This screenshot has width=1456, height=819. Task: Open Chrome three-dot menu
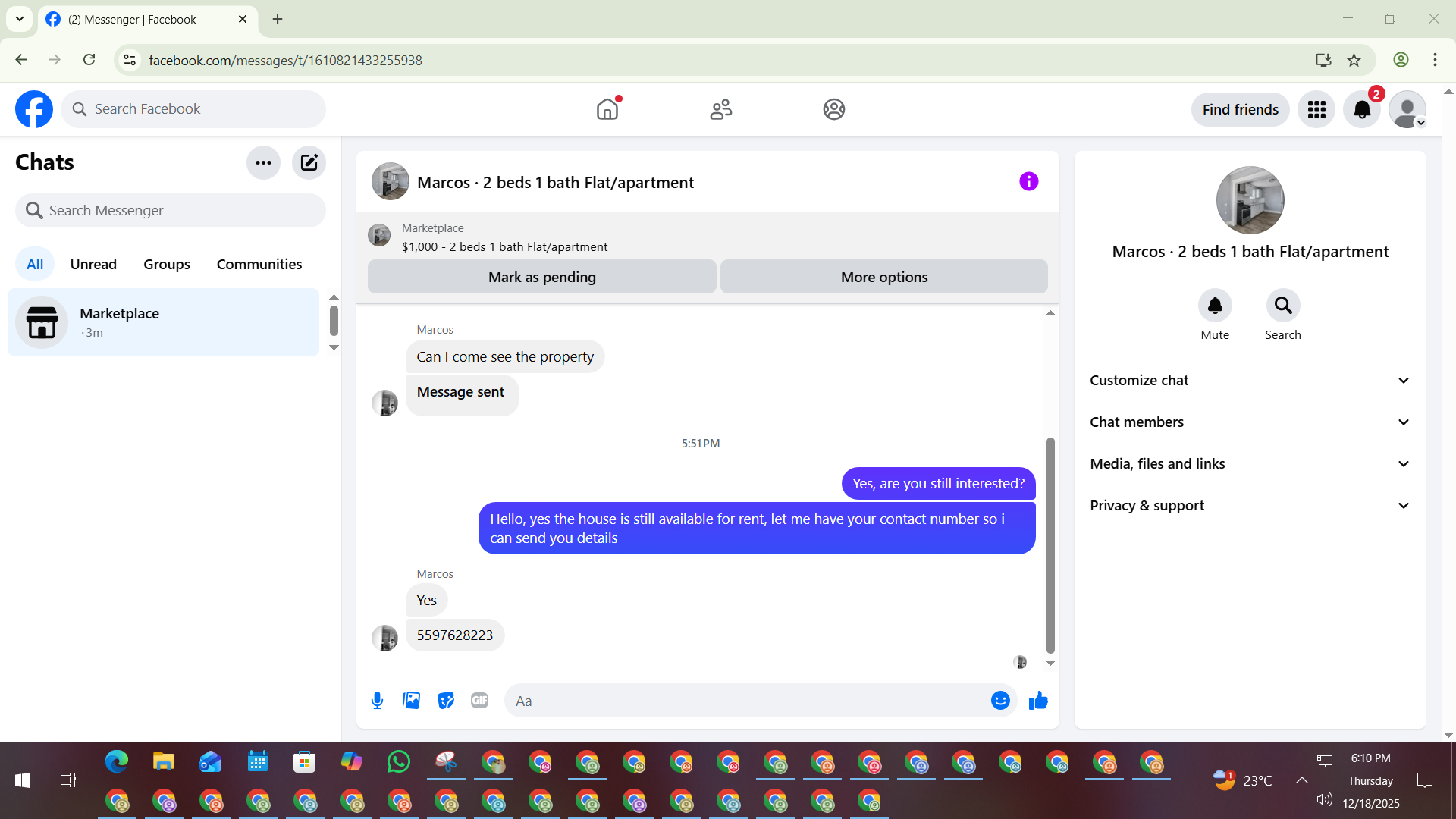click(x=1435, y=60)
